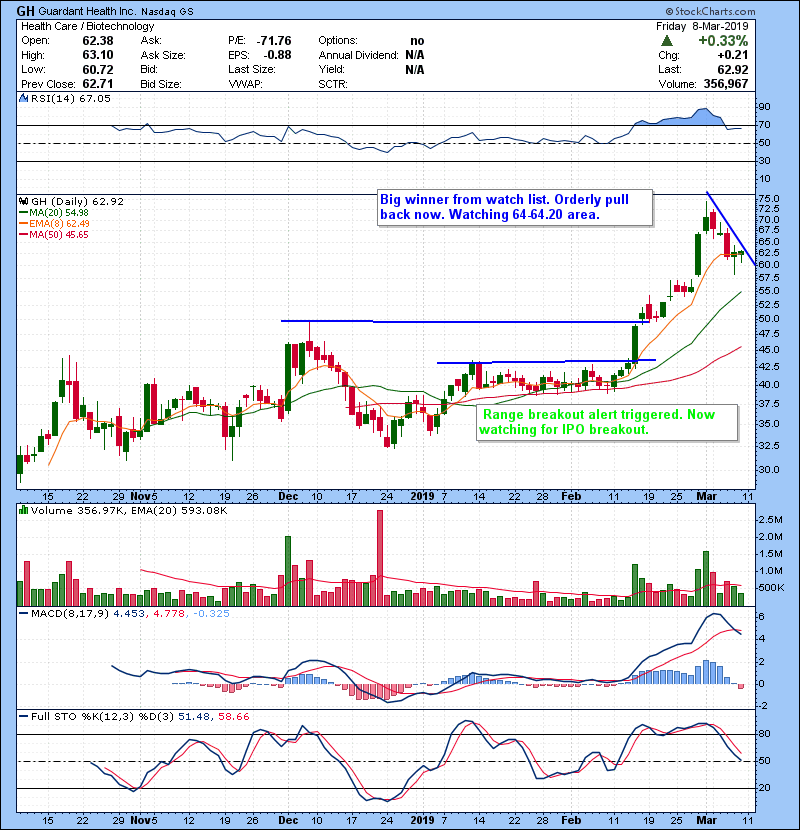Viewport: 800px width, 830px height.
Task: Click the +0.33% percent change
Action: point(723,41)
